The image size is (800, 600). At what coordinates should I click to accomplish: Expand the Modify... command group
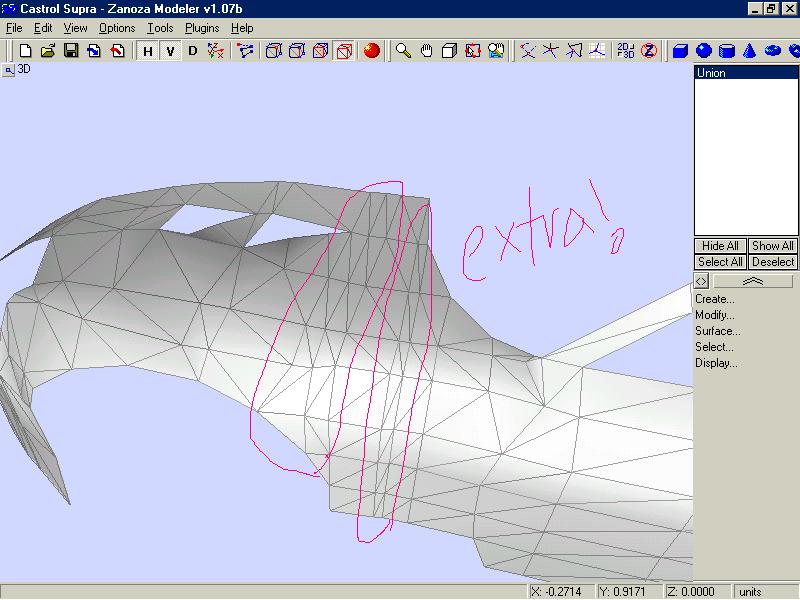pos(714,315)
